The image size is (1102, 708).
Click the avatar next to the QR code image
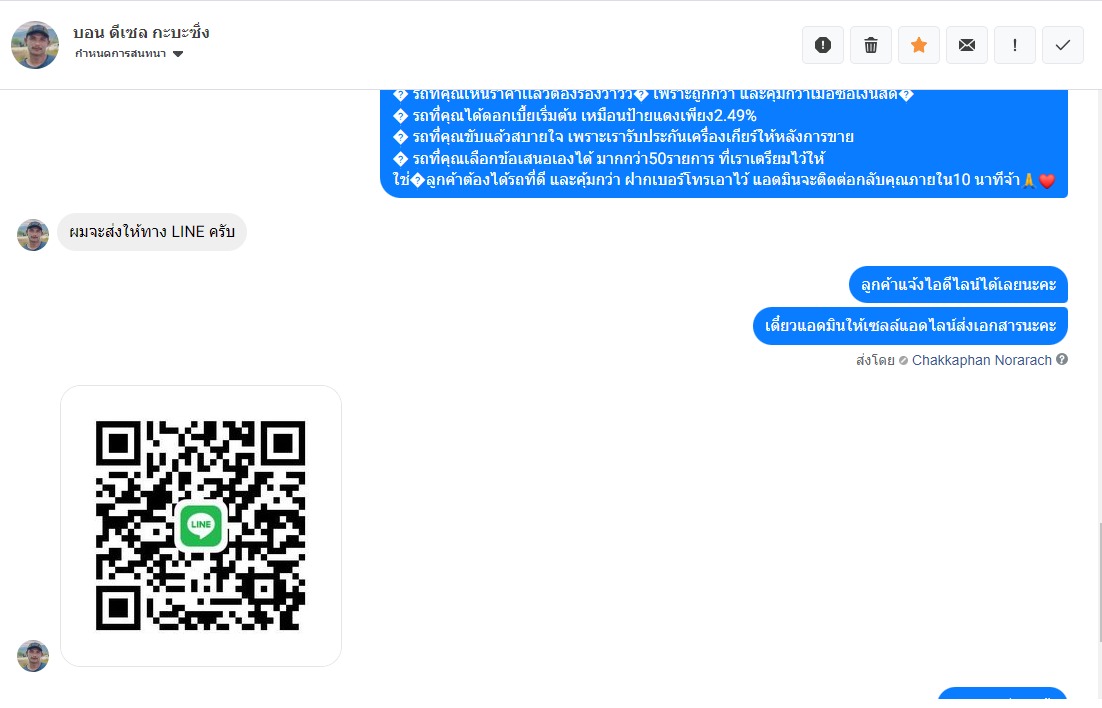click(33, 656)
